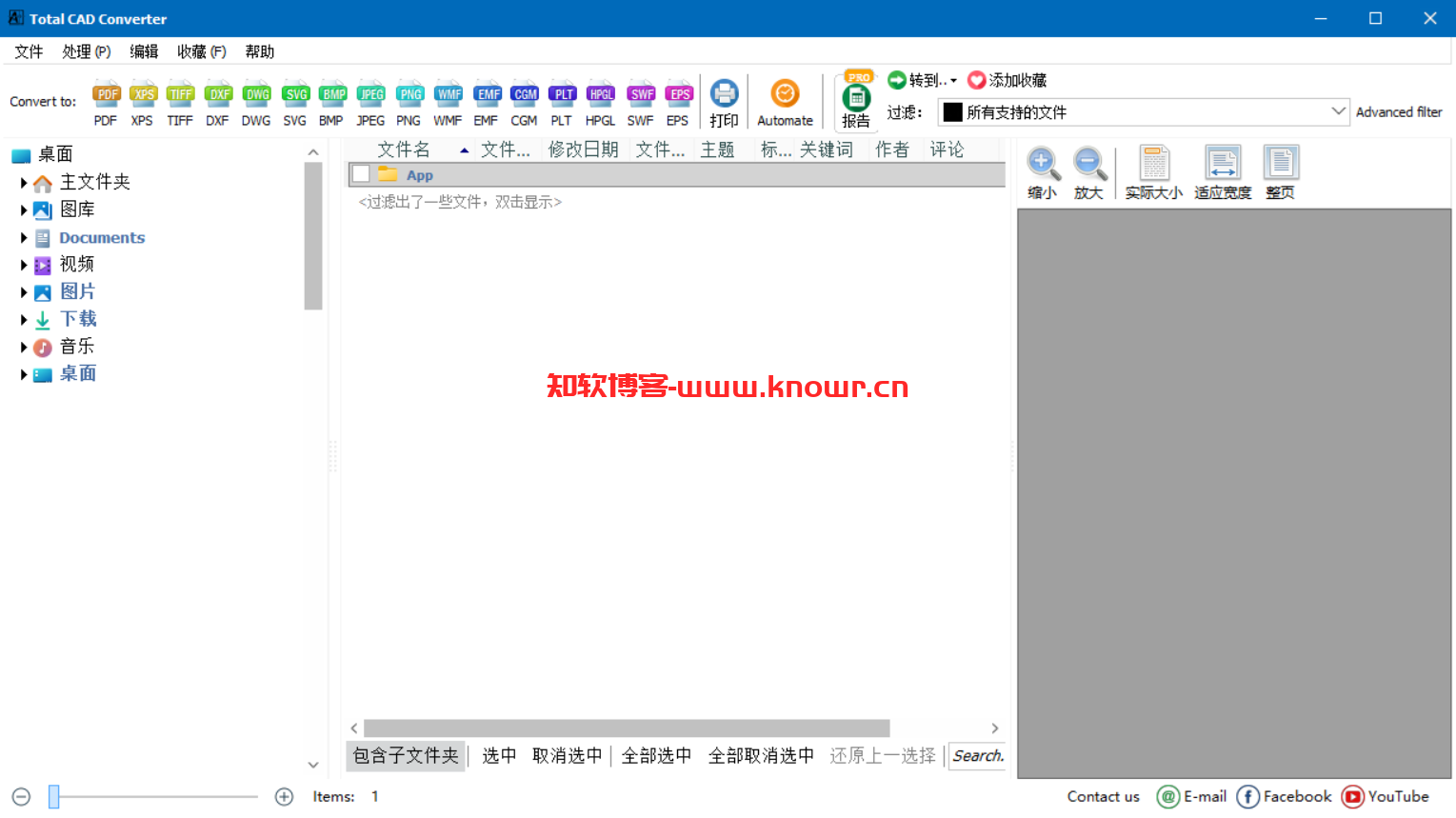
Task: Click 取消选中 button
Action: click(x=568, y=756)
